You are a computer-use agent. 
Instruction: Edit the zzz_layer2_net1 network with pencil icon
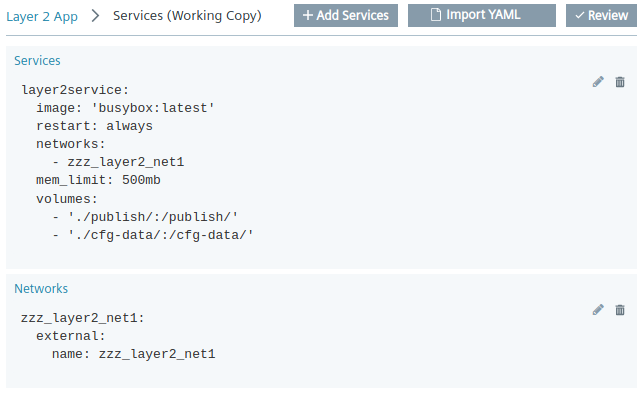[x=598, y=310]
